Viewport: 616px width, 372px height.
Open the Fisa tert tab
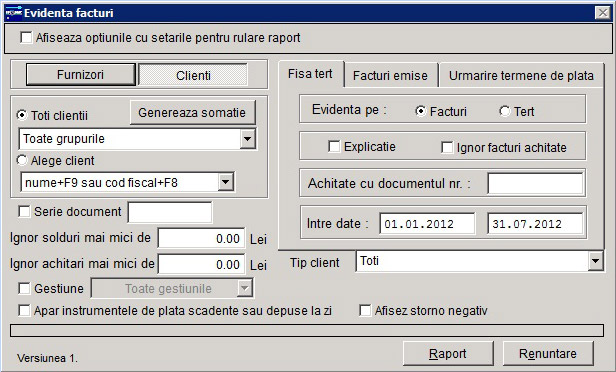point(310,74)
